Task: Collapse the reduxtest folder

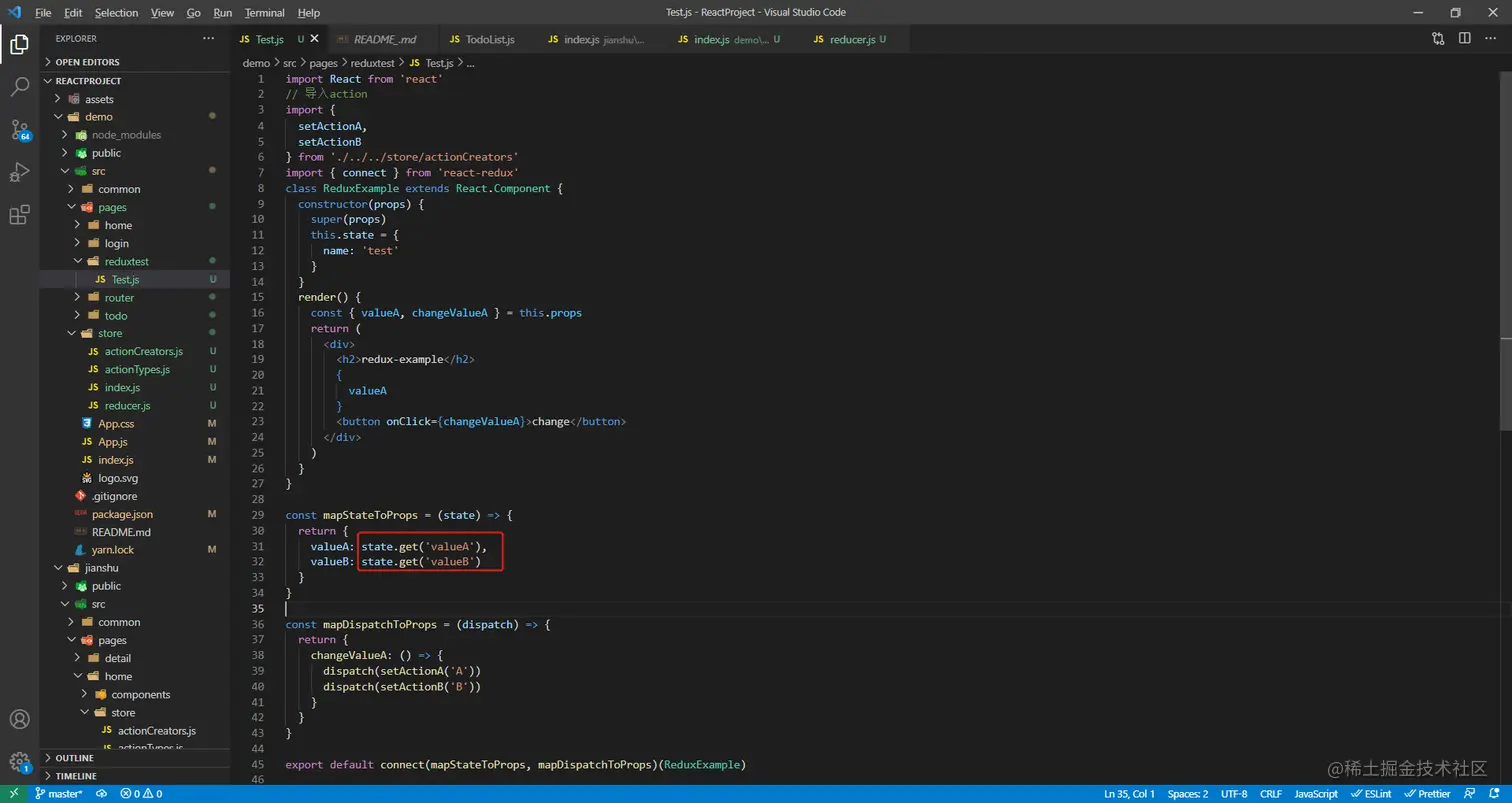Action: (134, 261)
